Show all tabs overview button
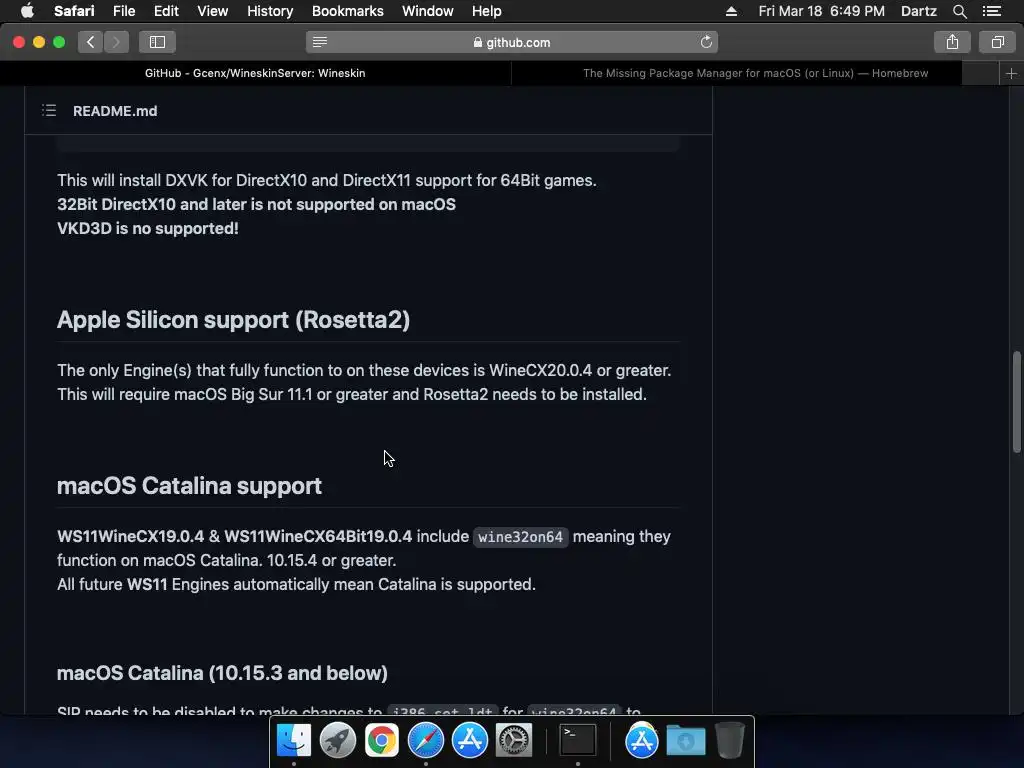 997,42
